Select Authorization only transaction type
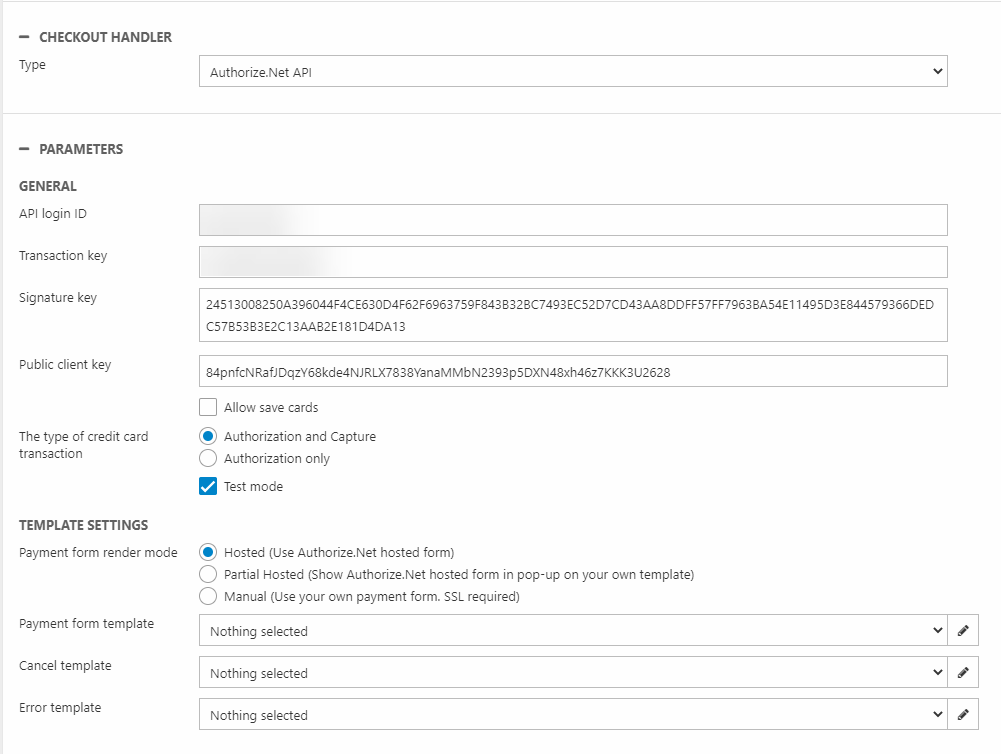Viewport: 1001px width, 754px height. [x=208, y=458]
